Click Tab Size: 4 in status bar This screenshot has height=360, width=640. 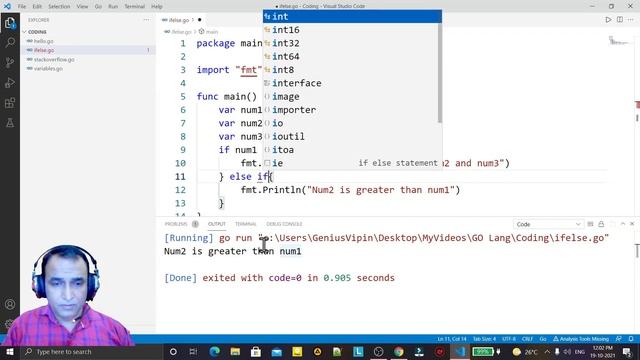coord(484,339)
